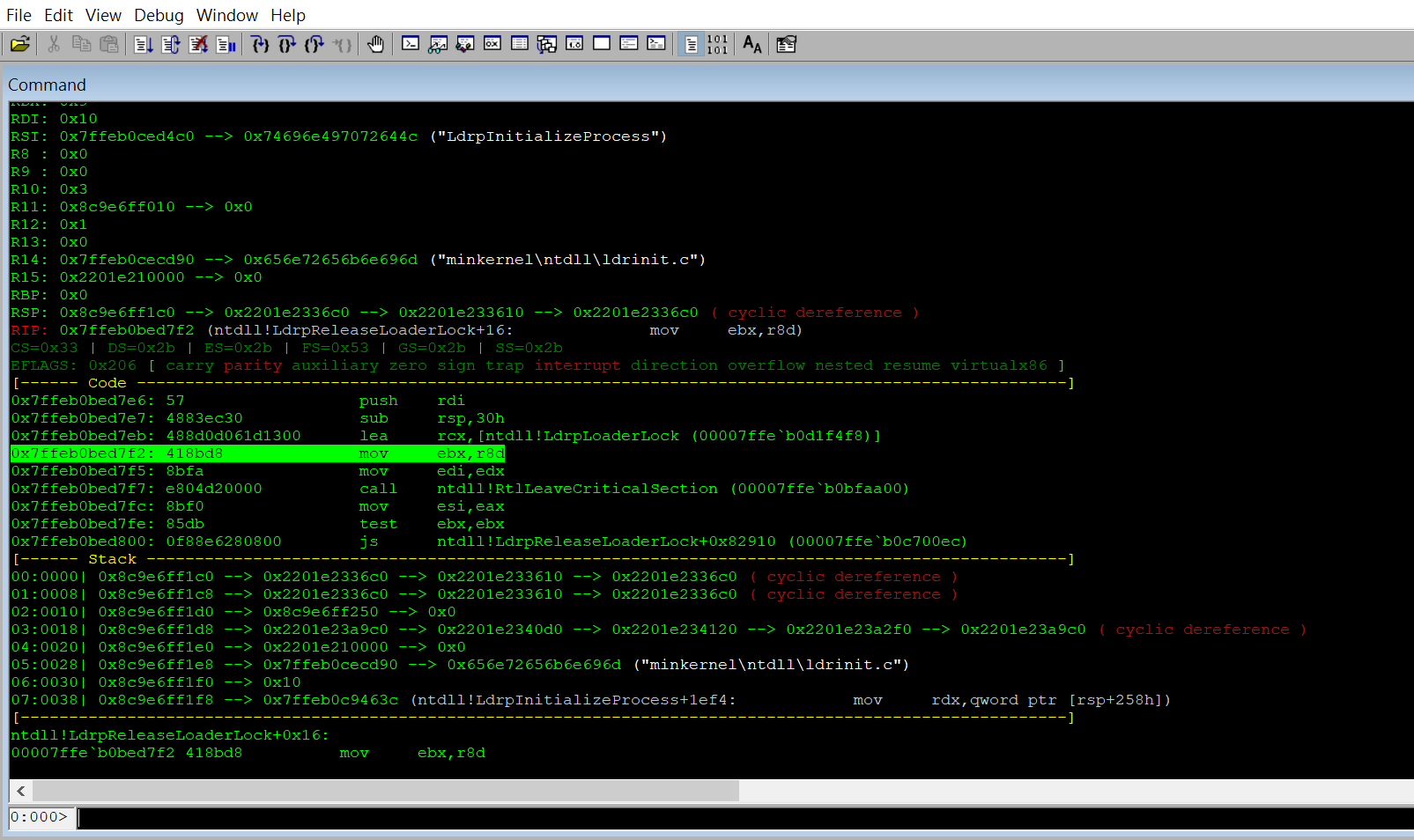Click 'minkernel\ntdll\ldrinit.c' string on R14 line
Viewport: 1414px width, 840px height.
[567, 260]
